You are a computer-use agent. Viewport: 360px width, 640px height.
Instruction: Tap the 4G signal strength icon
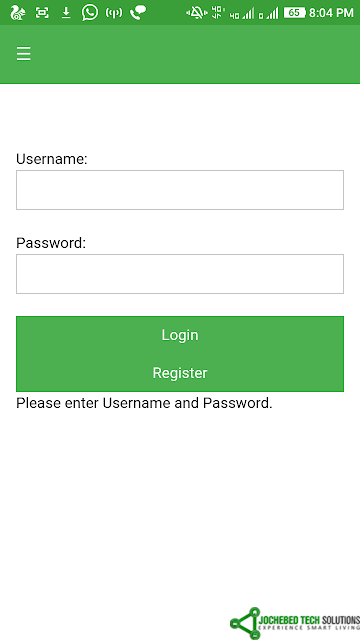242,13
